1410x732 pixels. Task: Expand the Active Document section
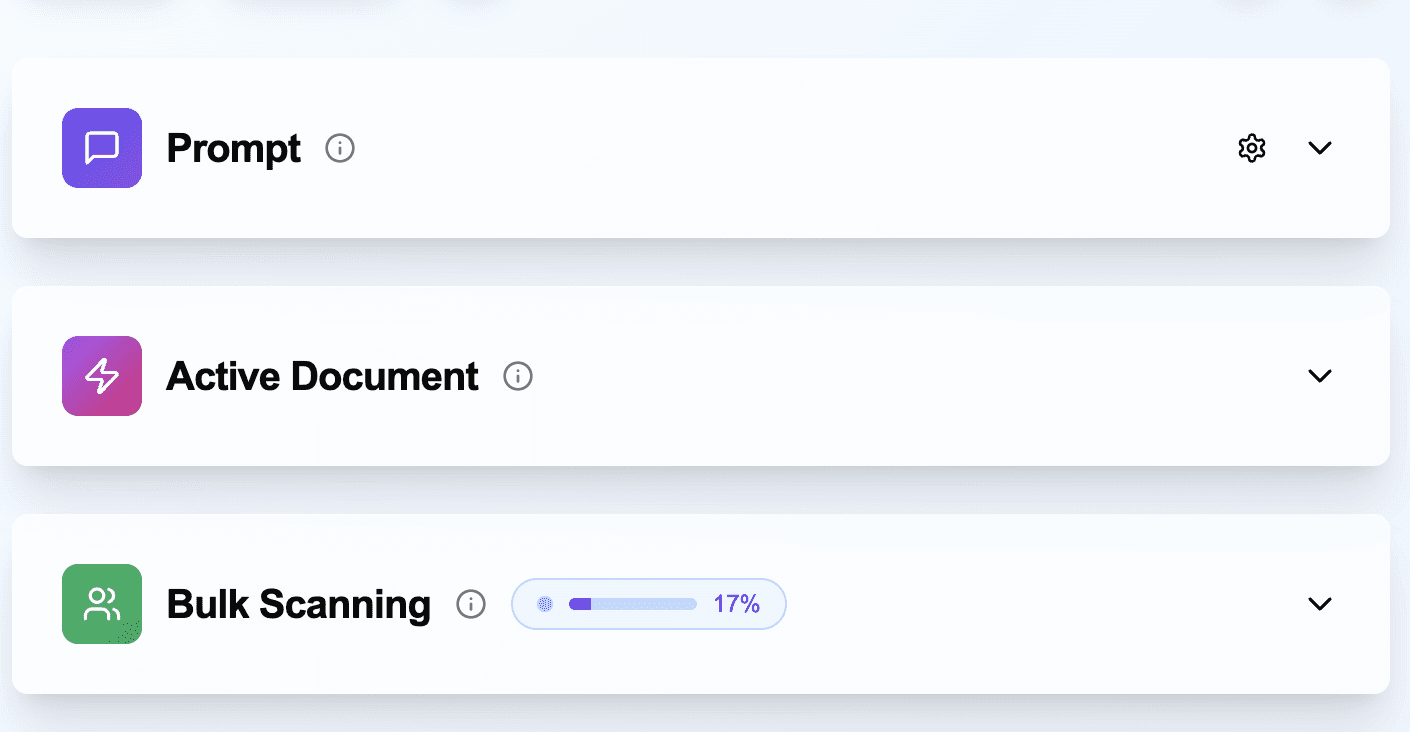click(1320, 376)
